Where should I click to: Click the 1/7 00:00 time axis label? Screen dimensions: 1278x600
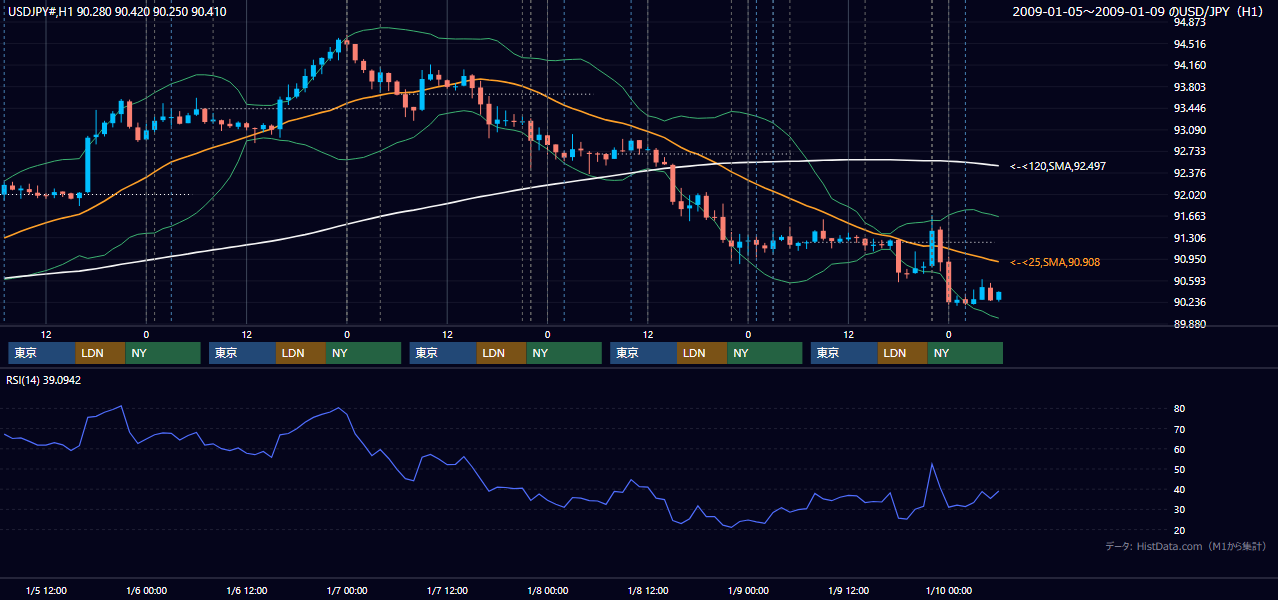347,590
